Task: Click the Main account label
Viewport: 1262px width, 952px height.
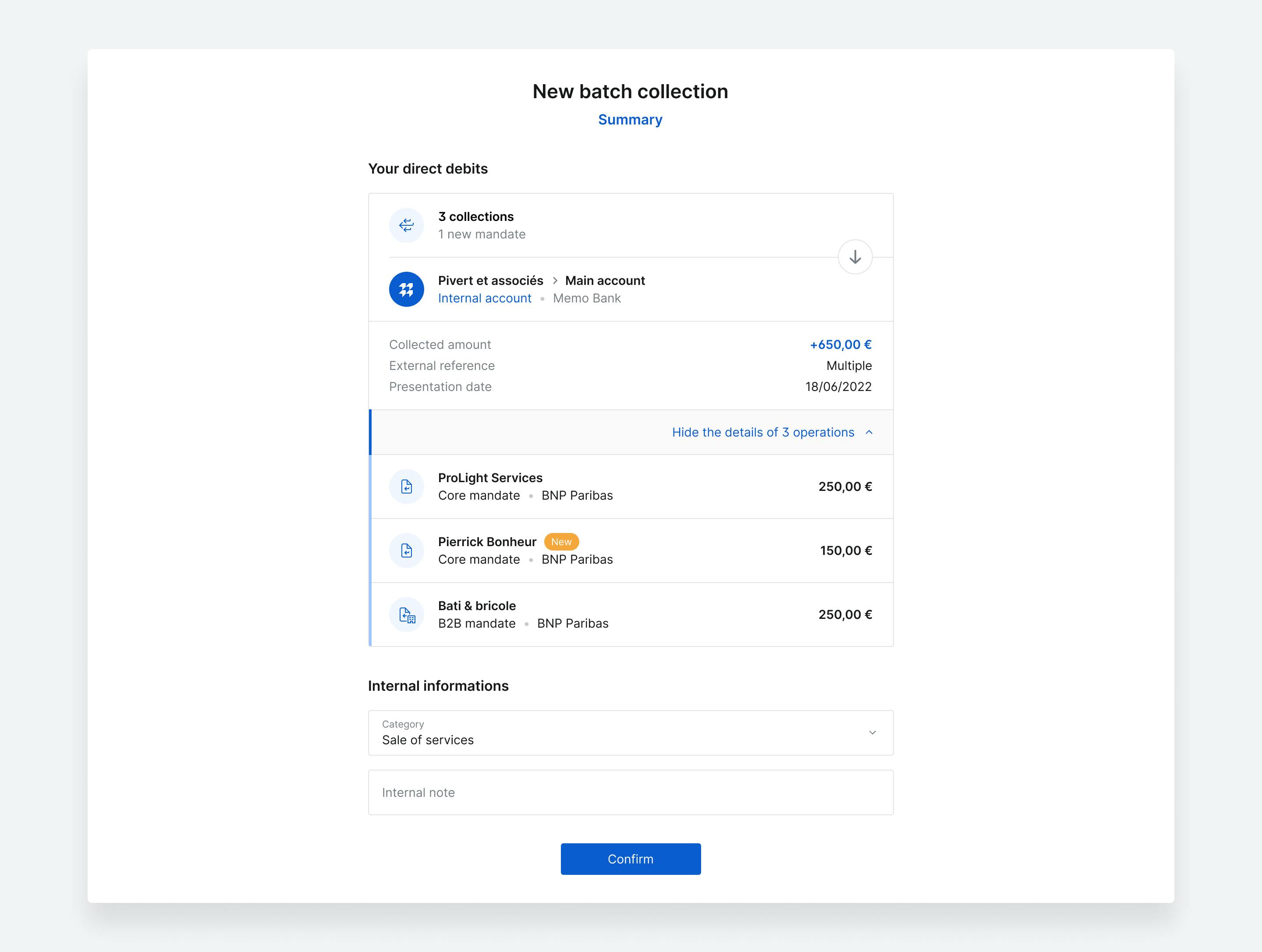Action: tap(605, 280)
